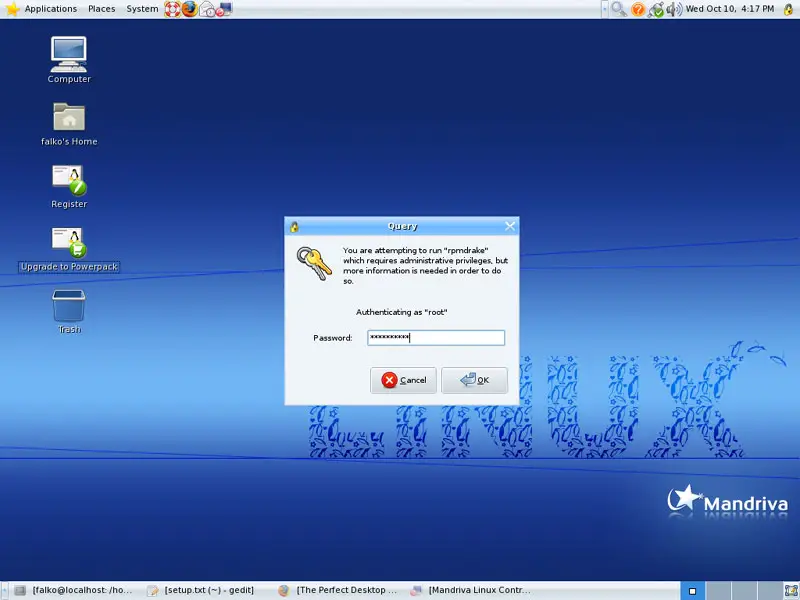Viewport: 800px width, 600px height.
Task: Select the first active workspace in switcher
Action: coord(692,591)
